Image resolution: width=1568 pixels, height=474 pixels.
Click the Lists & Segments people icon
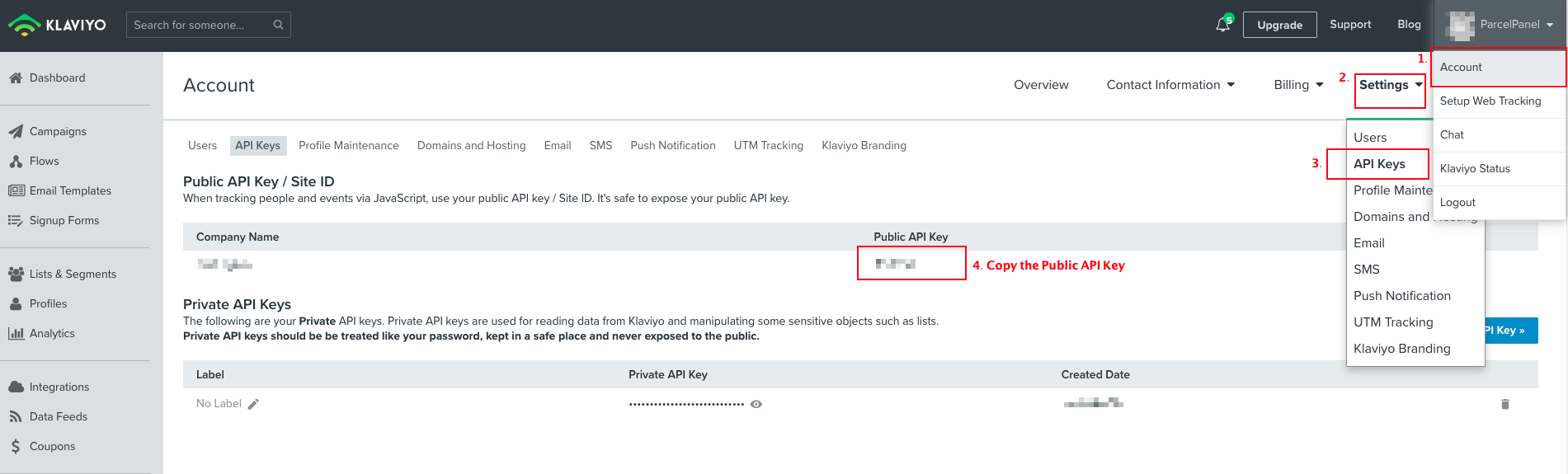click(16, 274)
